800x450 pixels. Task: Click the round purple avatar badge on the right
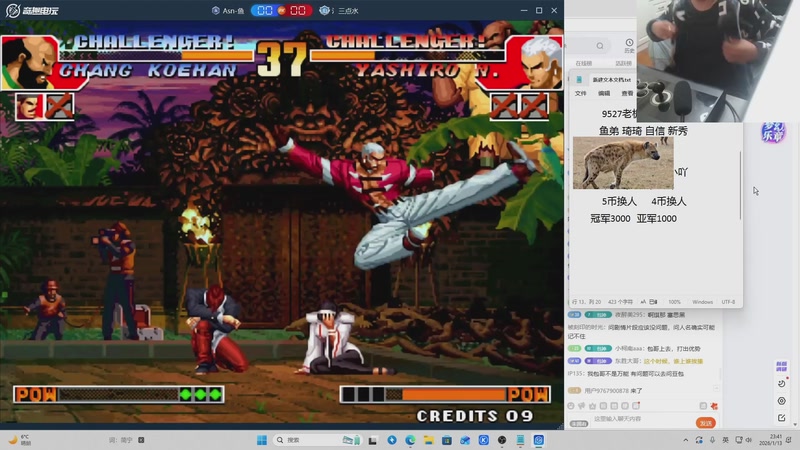point(773,133)
